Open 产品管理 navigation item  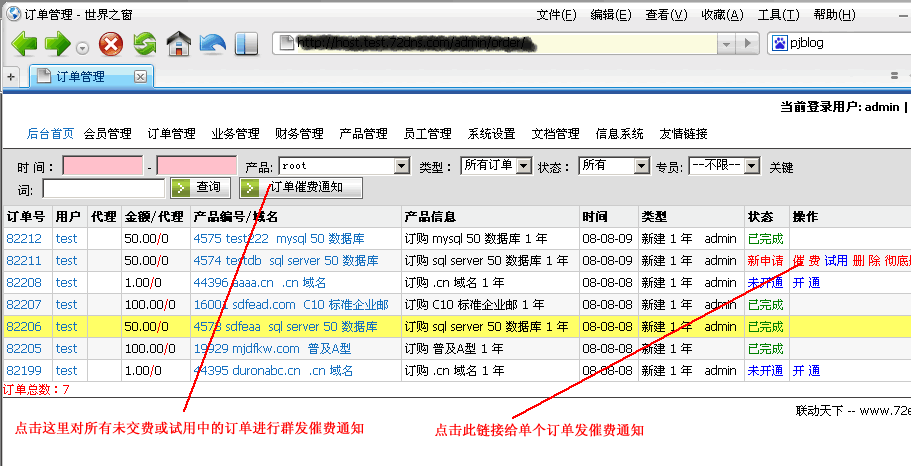[363, 134]
